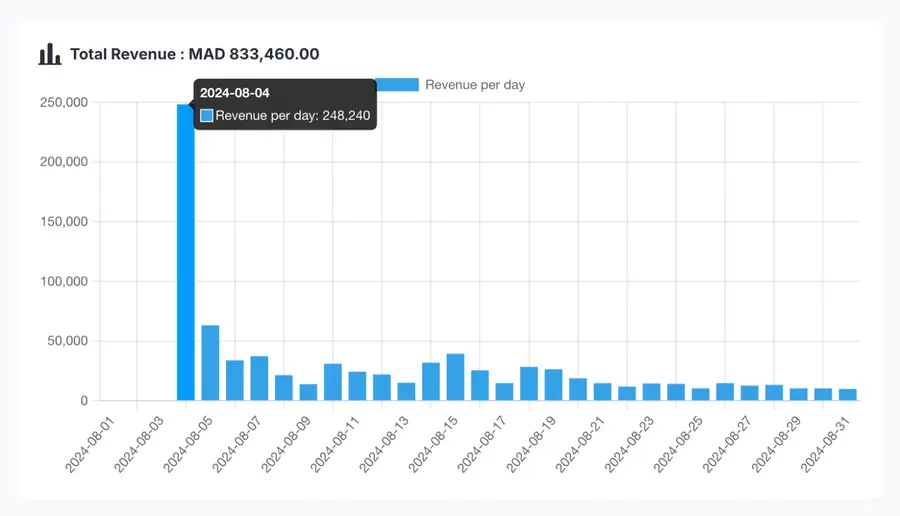Click the x-axis label "2024-08-29"
This screenshot has width=900, height=516.
click(776, 444)
